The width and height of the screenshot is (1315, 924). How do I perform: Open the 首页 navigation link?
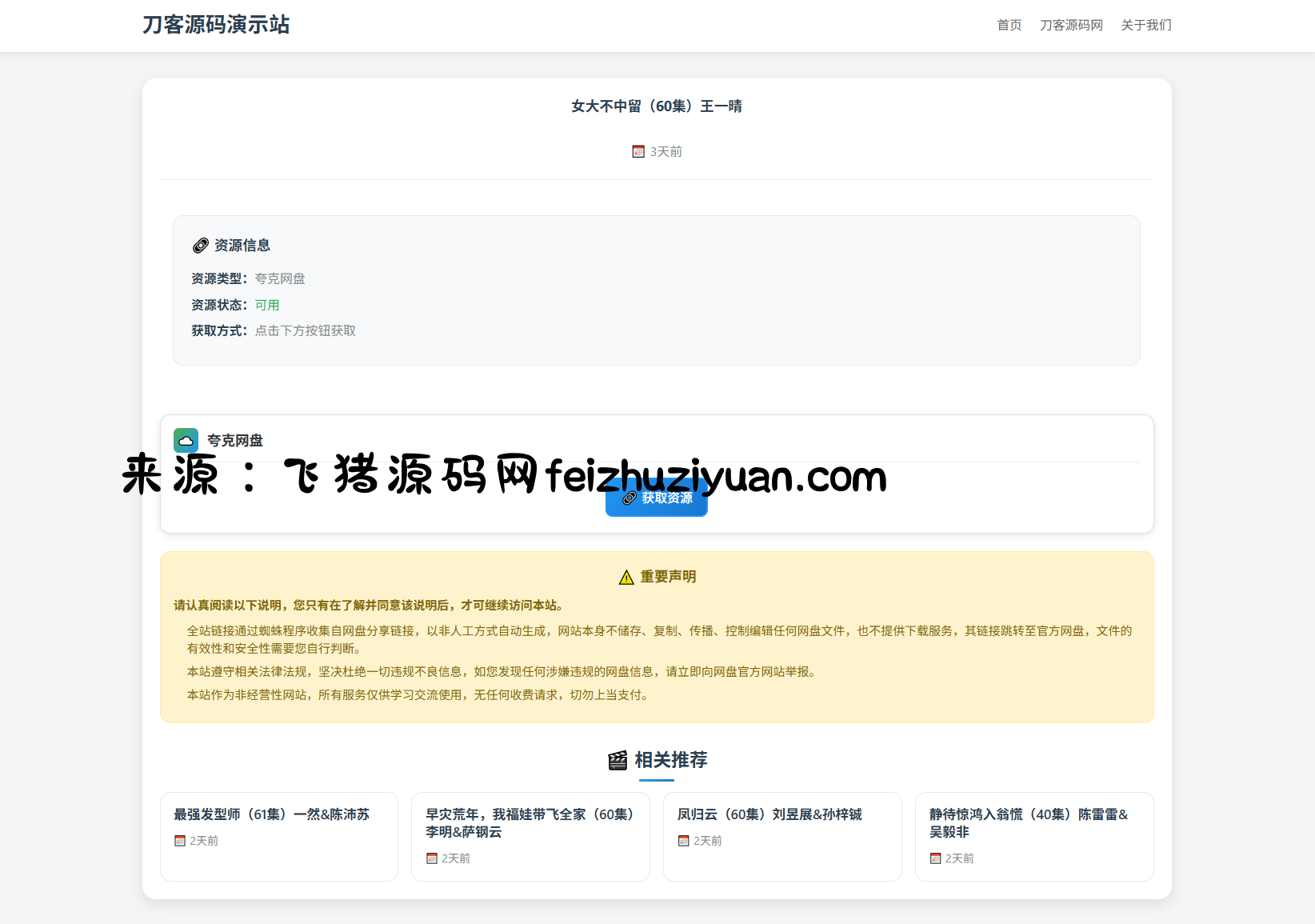tap(1009, 26)
